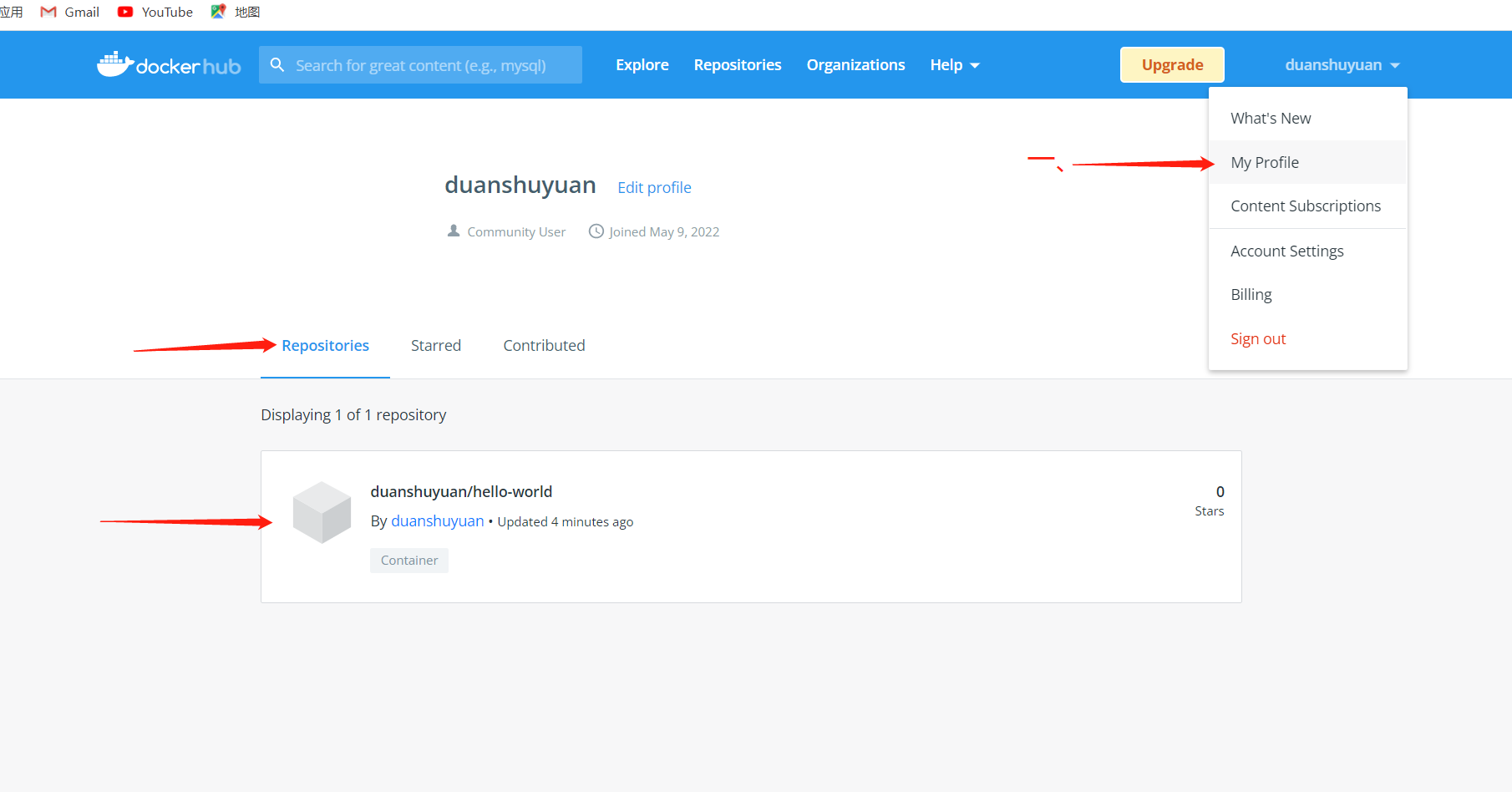
Task: Open the 地图 bookmark label
Action: pyautogui.click(x=247, y=12)
